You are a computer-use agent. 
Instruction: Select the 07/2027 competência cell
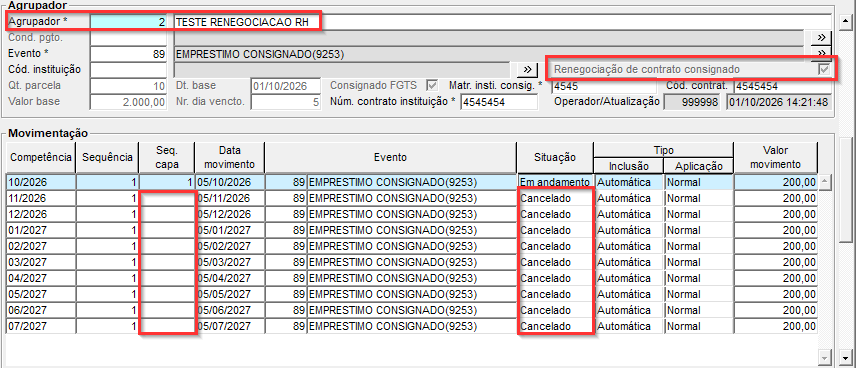point(41,326)
